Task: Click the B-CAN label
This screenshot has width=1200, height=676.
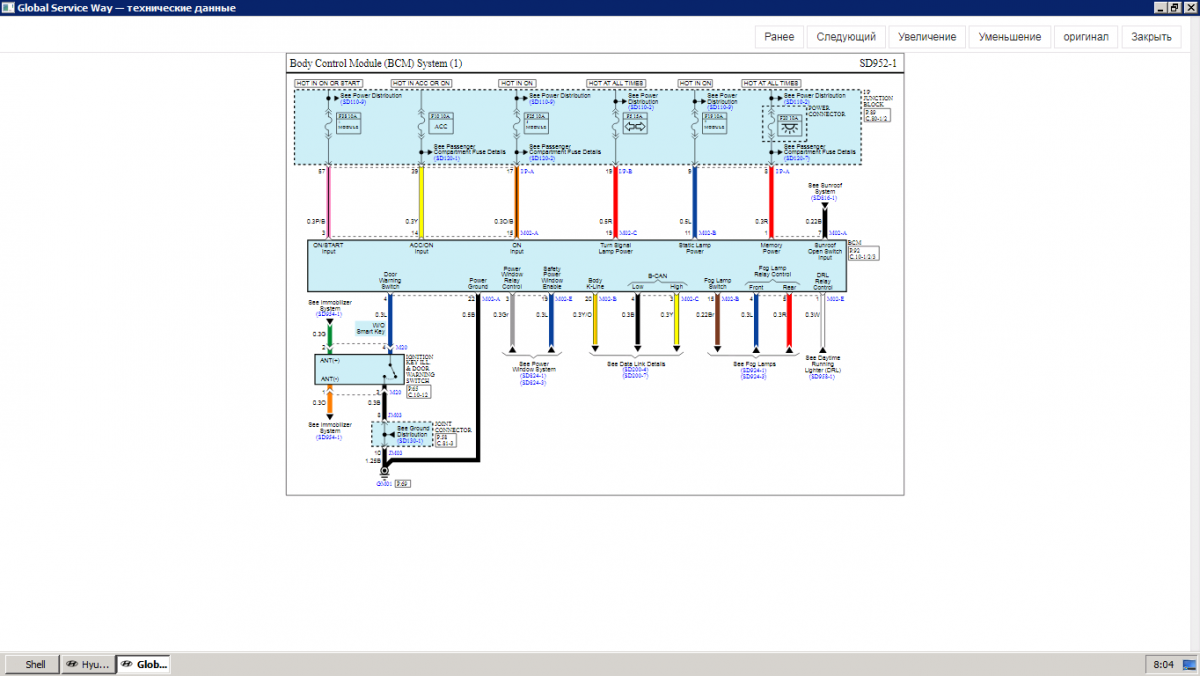Action: [658, 276]
